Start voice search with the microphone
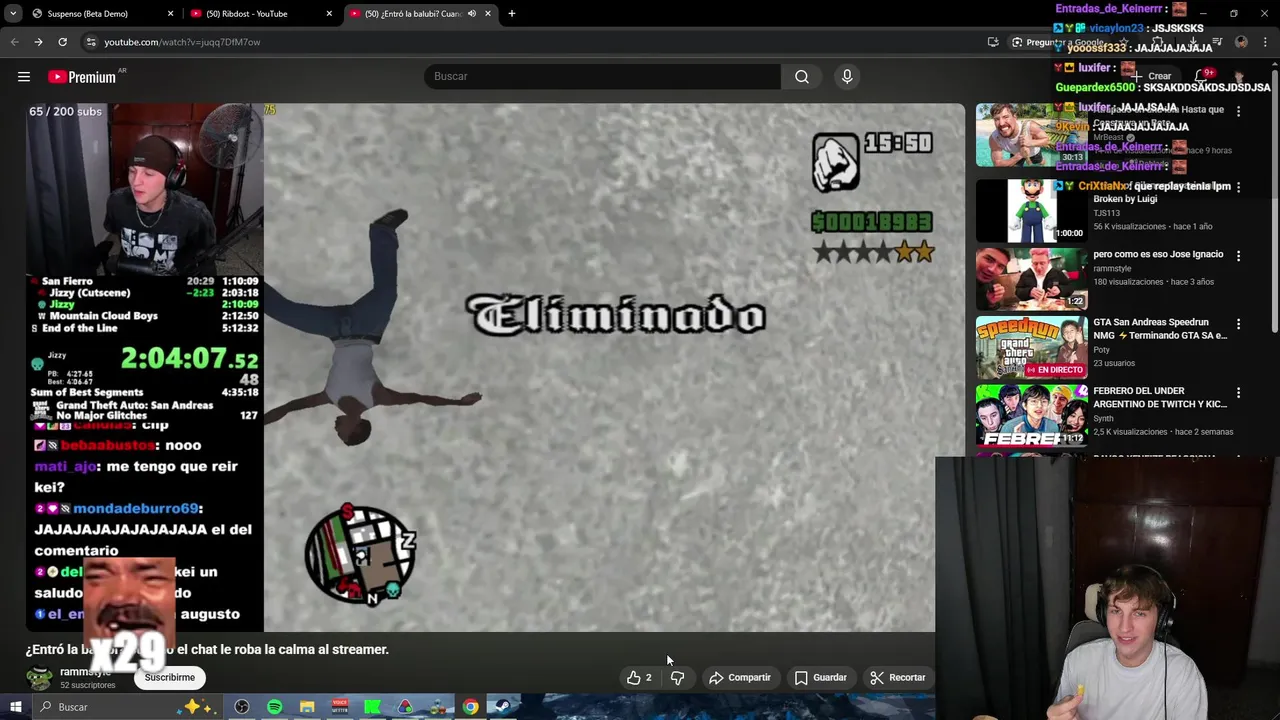 pos(847,76)
